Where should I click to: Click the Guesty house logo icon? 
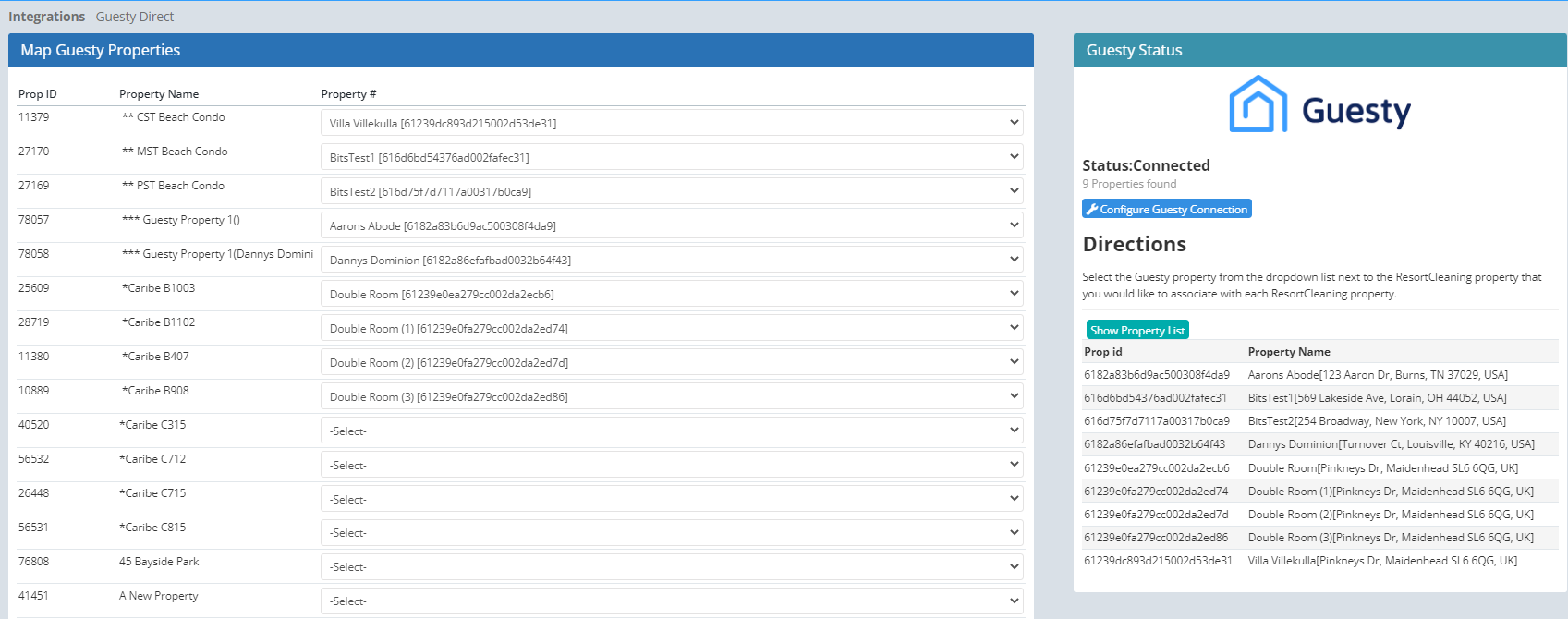click(x=1258, y=105)
